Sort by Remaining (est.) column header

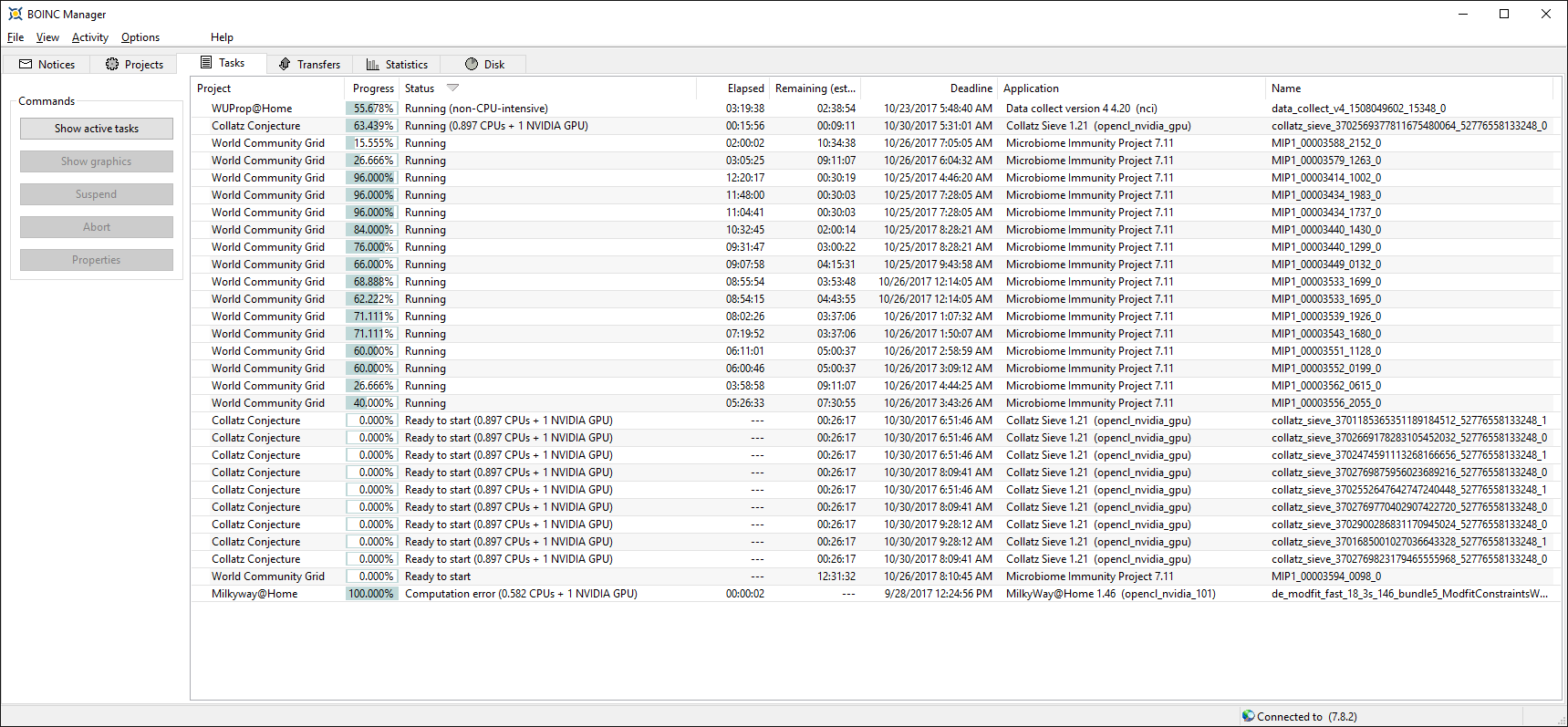(x=815, y=88)
